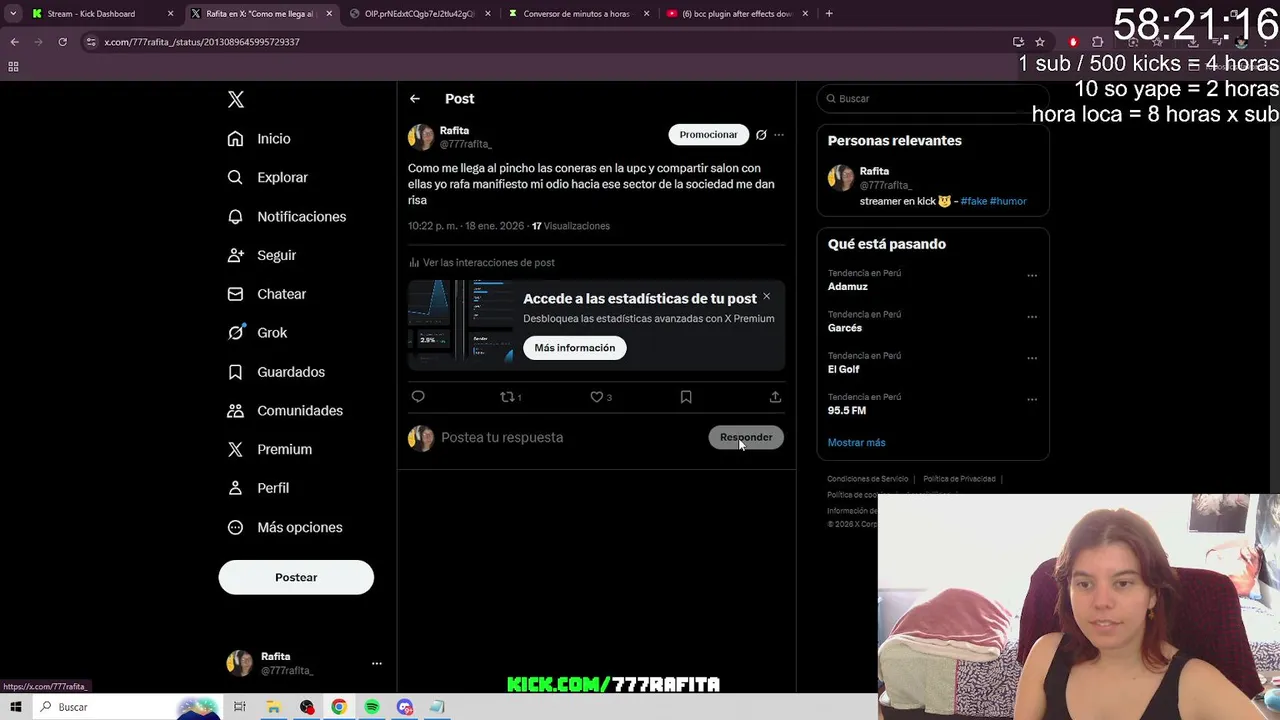Open options for the Garcés trend
Viewport: 1280px width, 720px height.
(x=1032, y=317)
